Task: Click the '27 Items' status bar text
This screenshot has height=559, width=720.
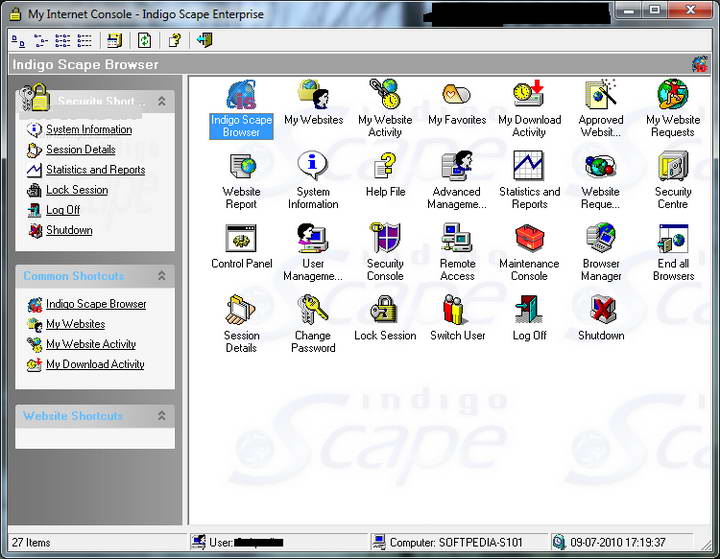Action: tap(31, 542)
